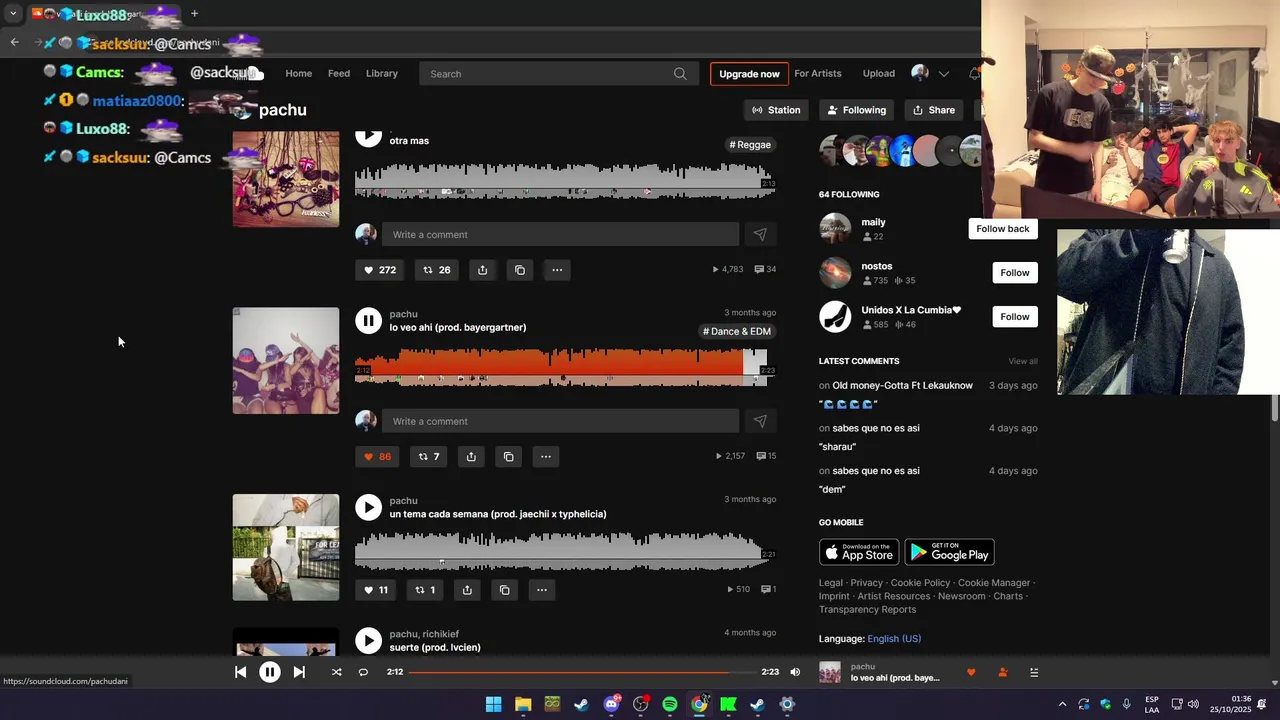Click Upgrade now button
The image size is (1280, 720).
tap(749, 74)
